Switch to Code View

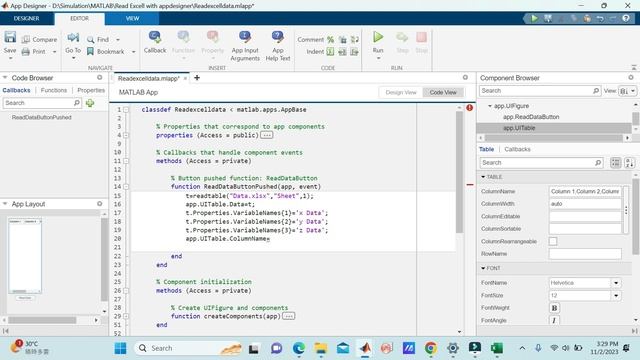[443, 93]
